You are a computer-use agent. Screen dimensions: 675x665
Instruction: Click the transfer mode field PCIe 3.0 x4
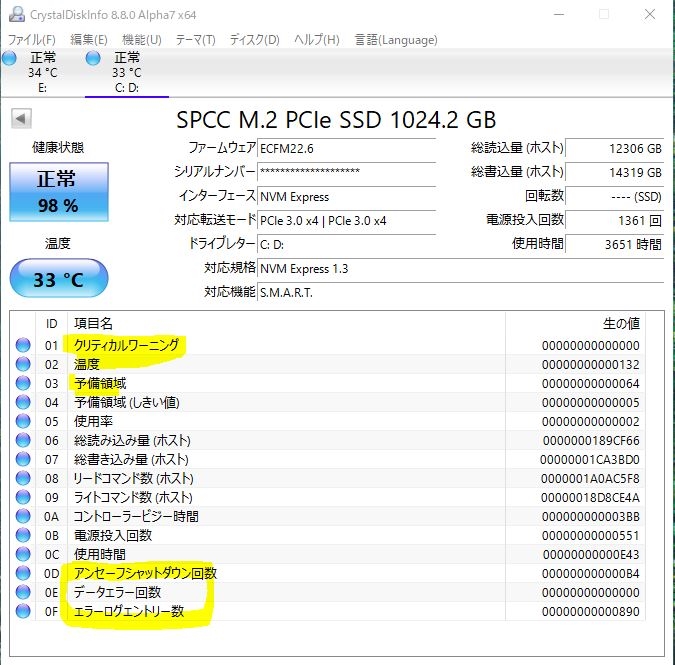pos(347,220)
